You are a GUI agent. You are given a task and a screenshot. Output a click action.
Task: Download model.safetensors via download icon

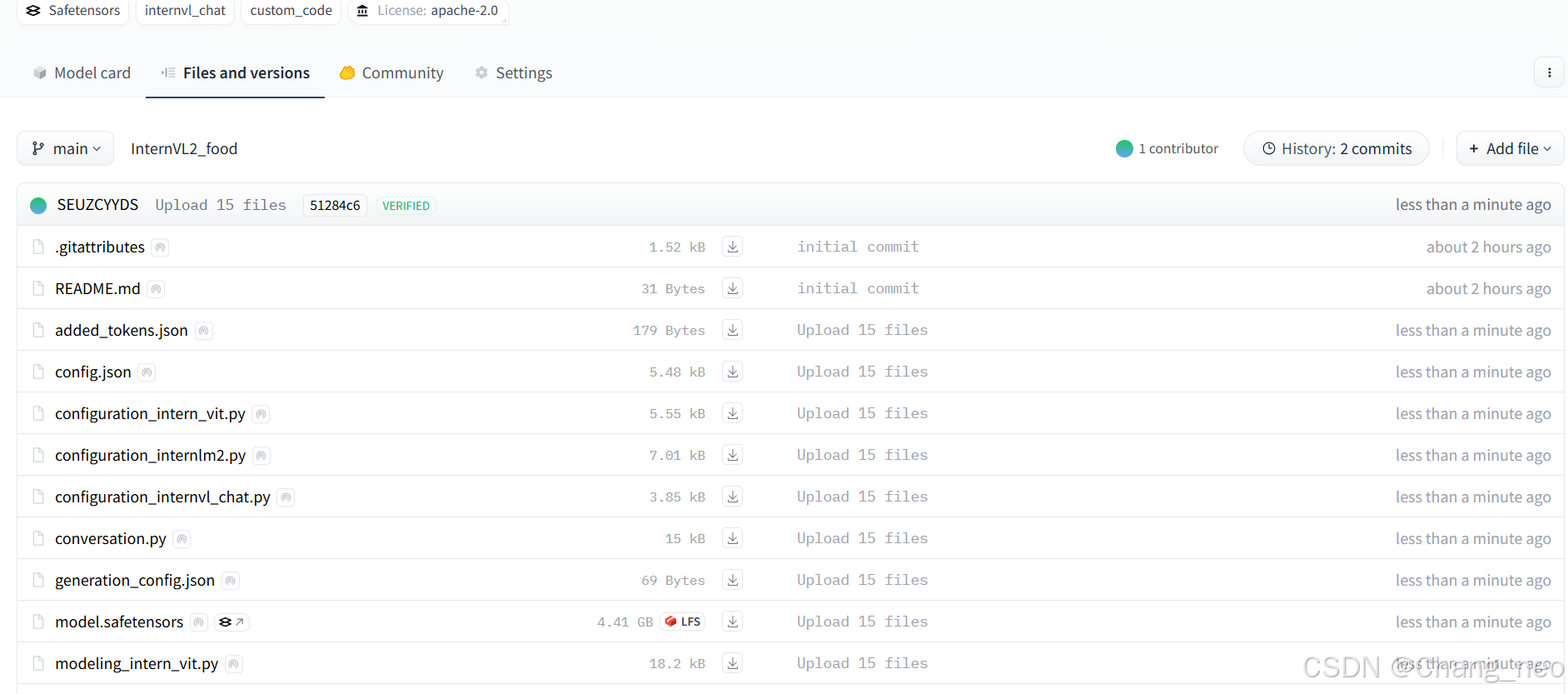733,622
